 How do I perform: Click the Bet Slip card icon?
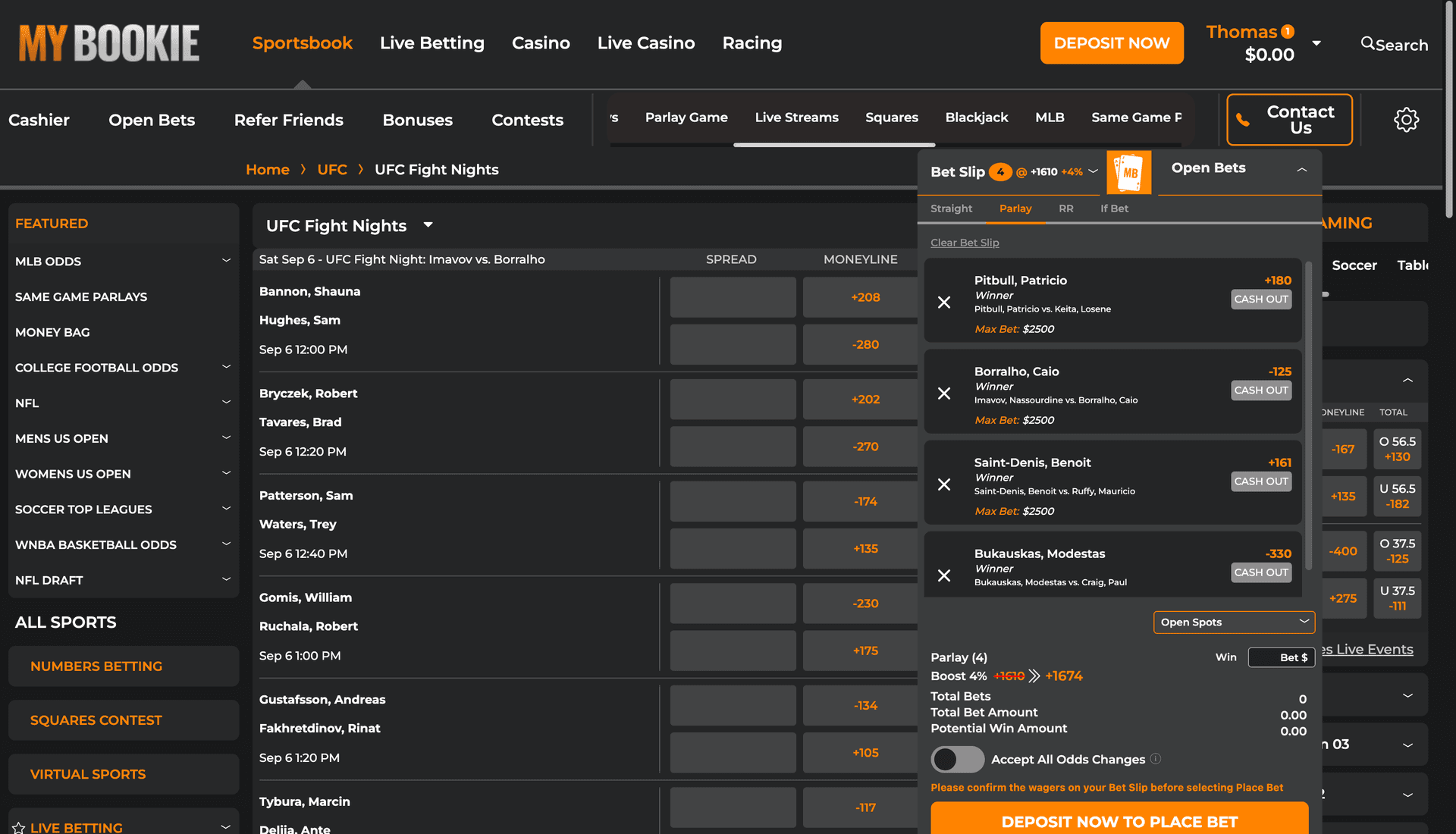tap(1129, 172)
